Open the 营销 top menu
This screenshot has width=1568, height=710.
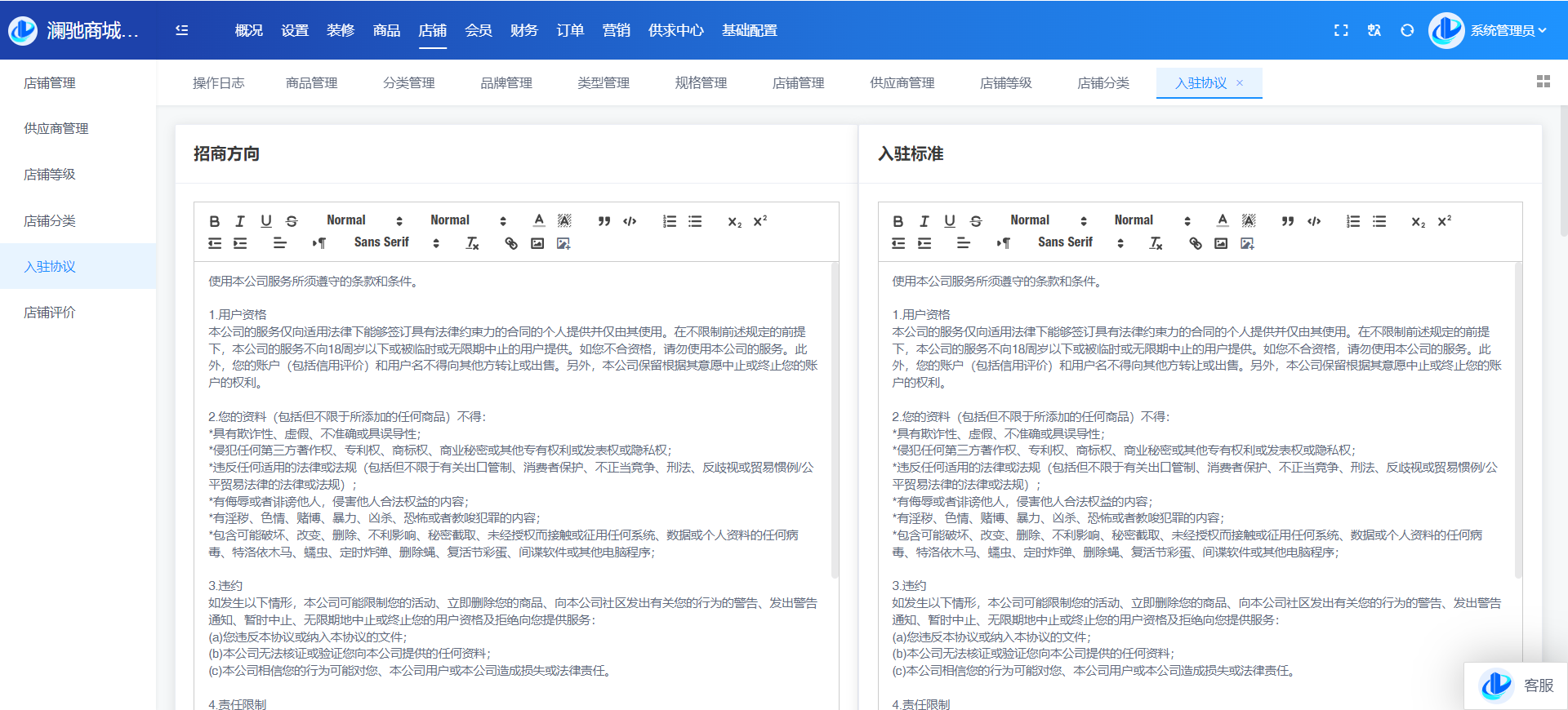(616, 30)
